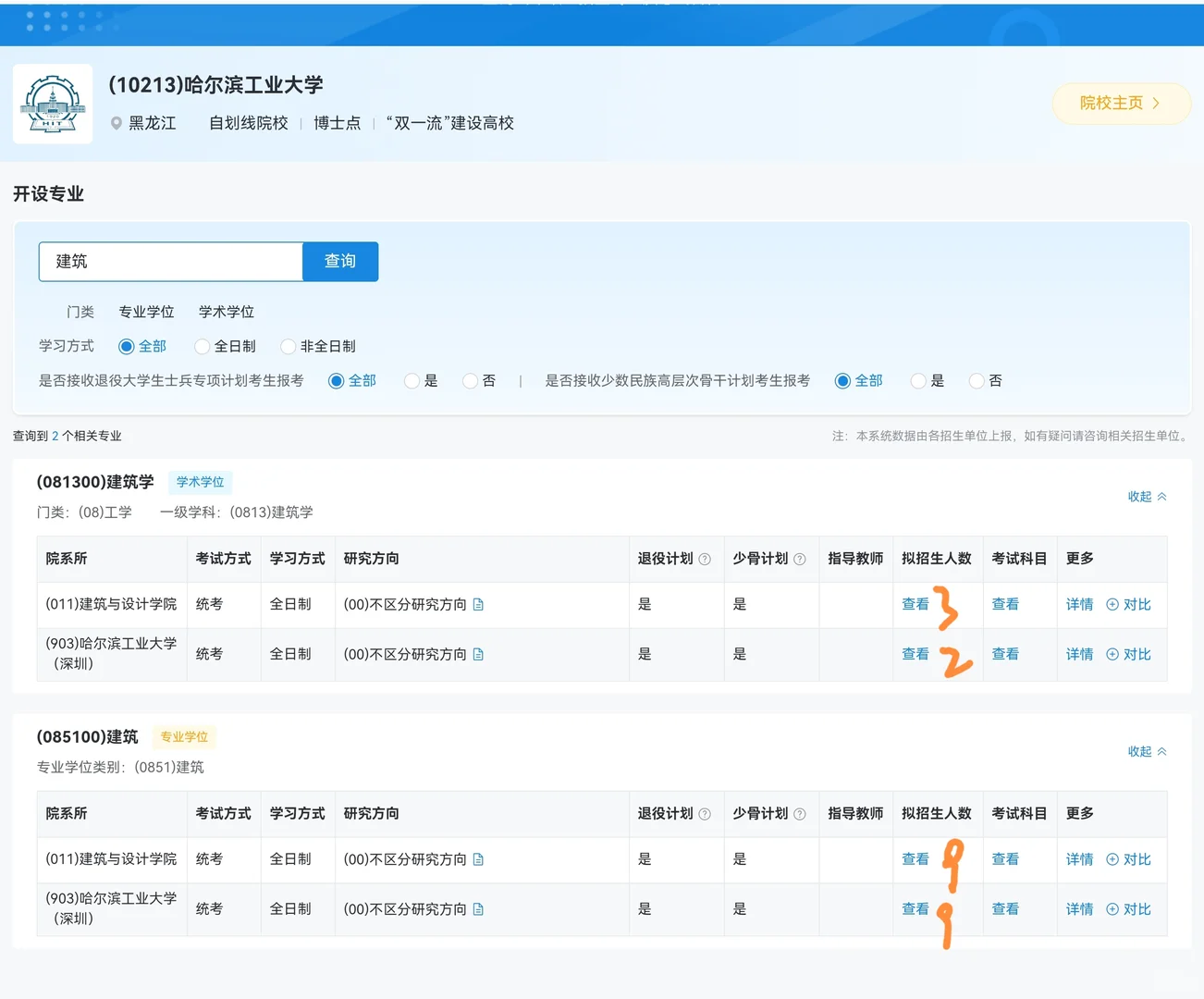Select 是 for 退役大学生士兵专项计划
Screen dimensions: 1204x999
point(411,380)
